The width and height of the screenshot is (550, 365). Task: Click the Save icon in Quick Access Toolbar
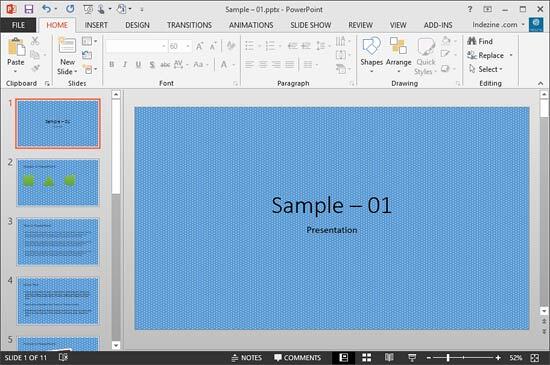click(28, 9)
